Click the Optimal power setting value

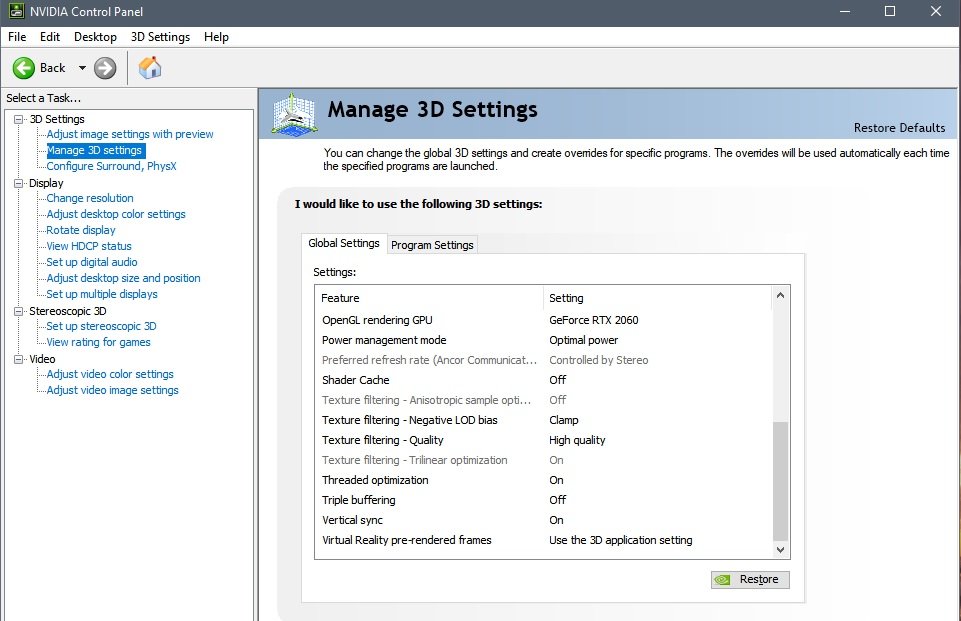(583, 340)
